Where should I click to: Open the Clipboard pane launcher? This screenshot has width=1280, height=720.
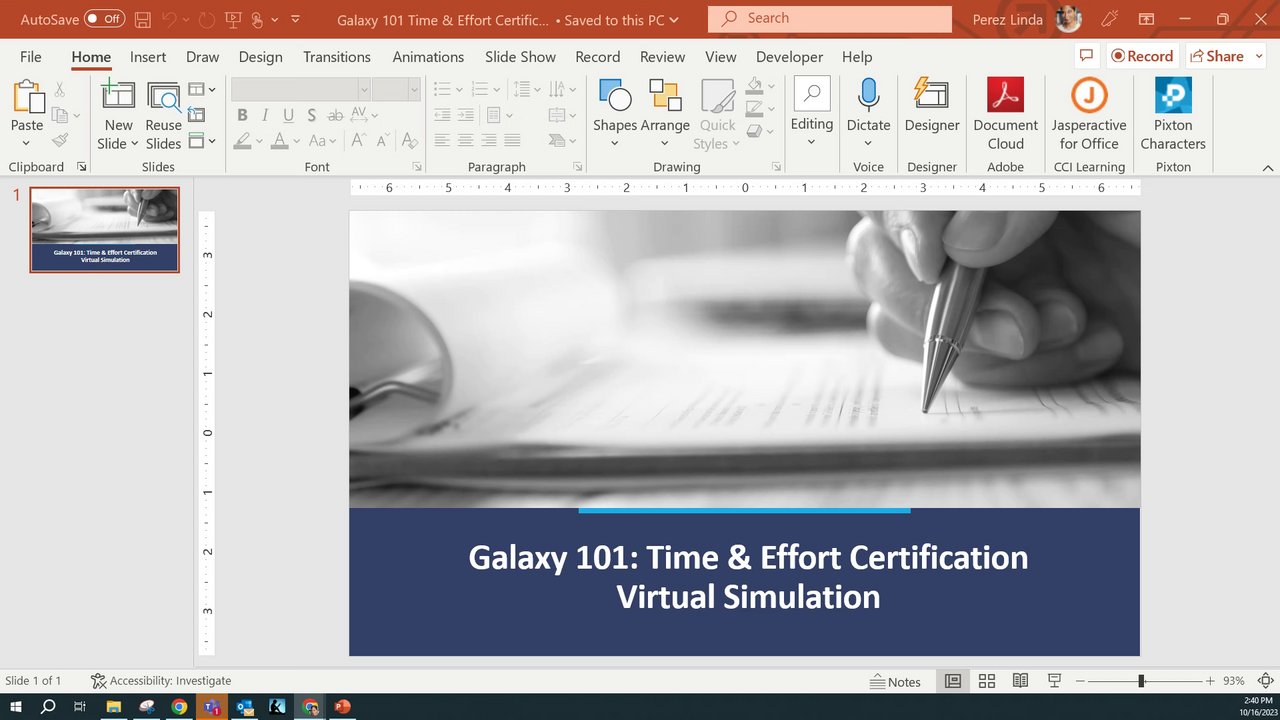coord(82,167)
